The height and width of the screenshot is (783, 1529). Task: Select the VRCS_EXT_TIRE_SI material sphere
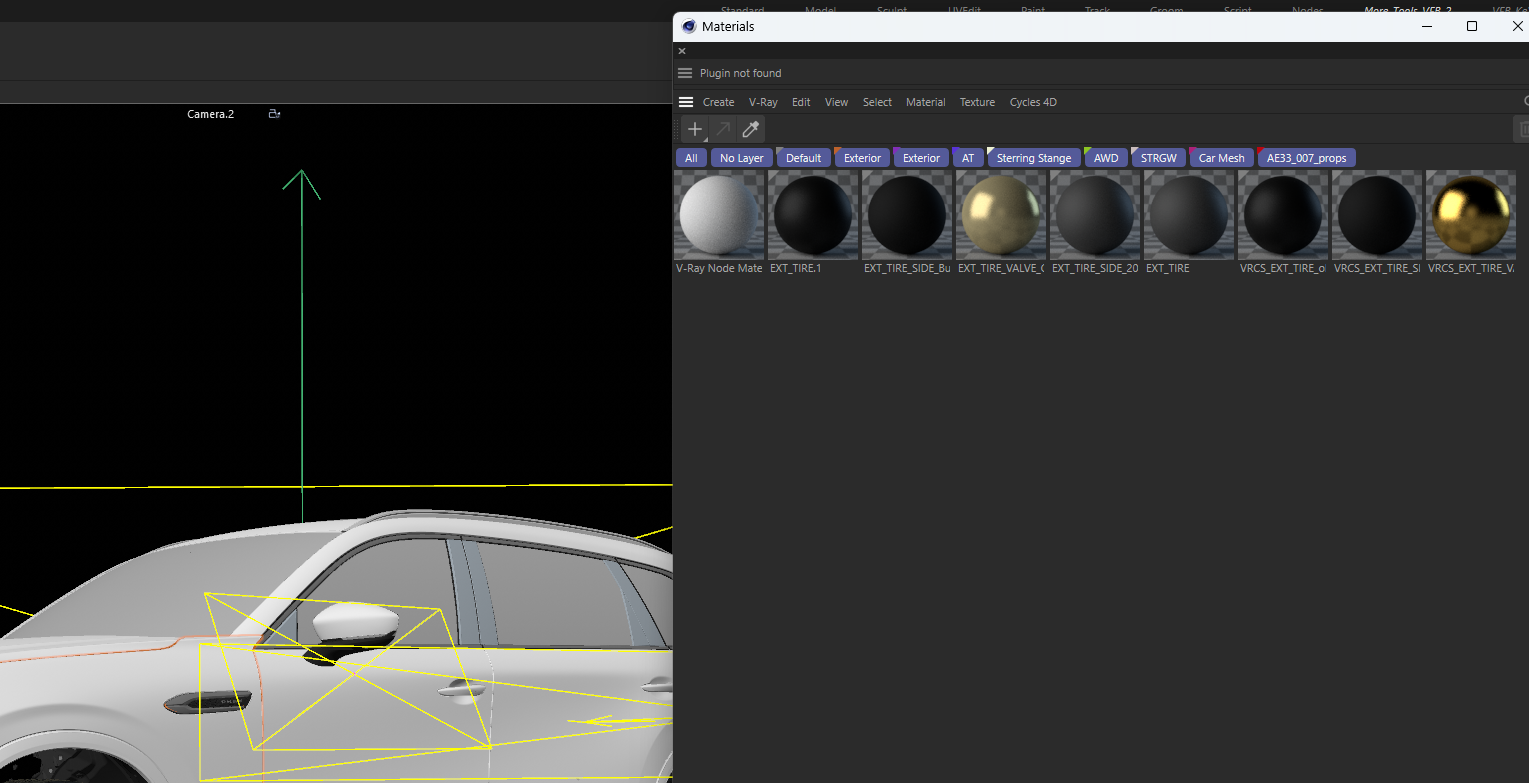(1378, 215)
